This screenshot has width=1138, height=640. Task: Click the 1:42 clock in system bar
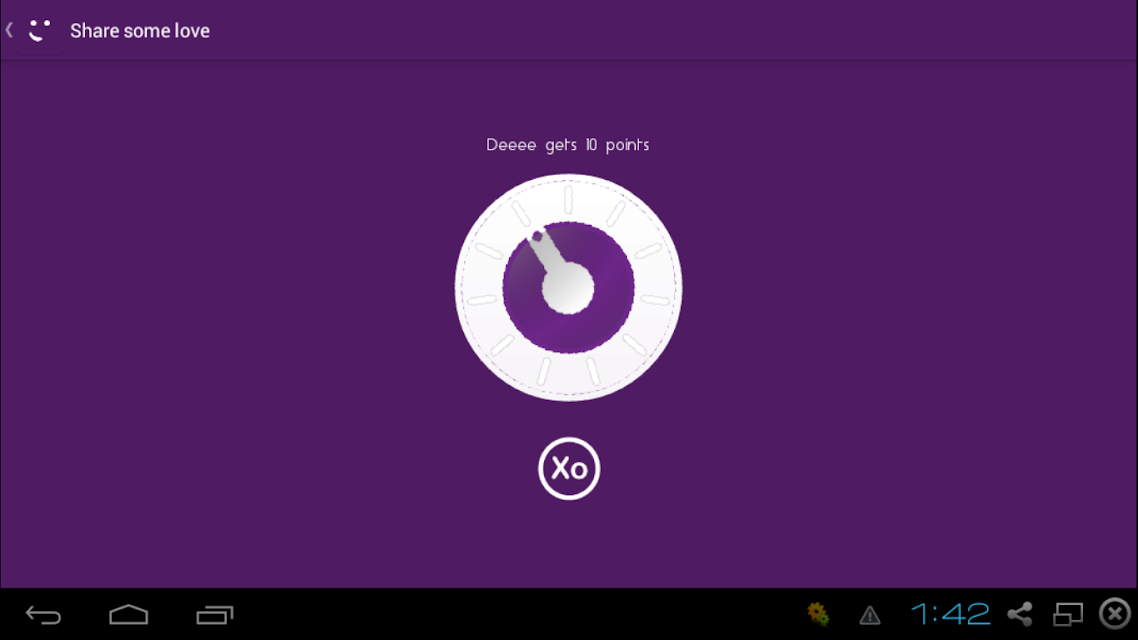[950, 615]
